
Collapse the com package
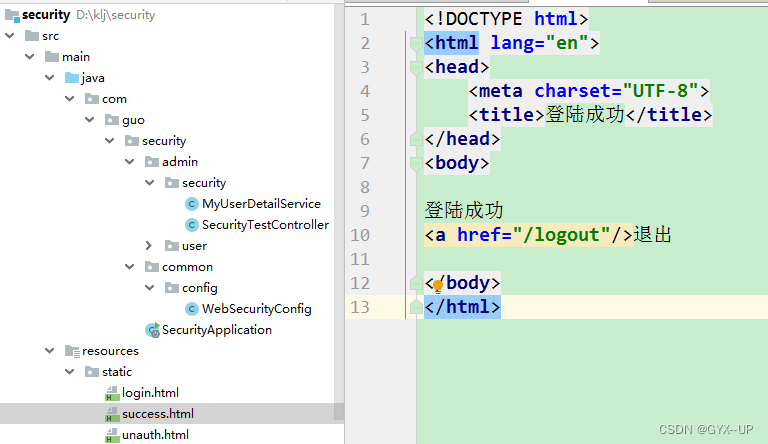click(x=70, y=99)
